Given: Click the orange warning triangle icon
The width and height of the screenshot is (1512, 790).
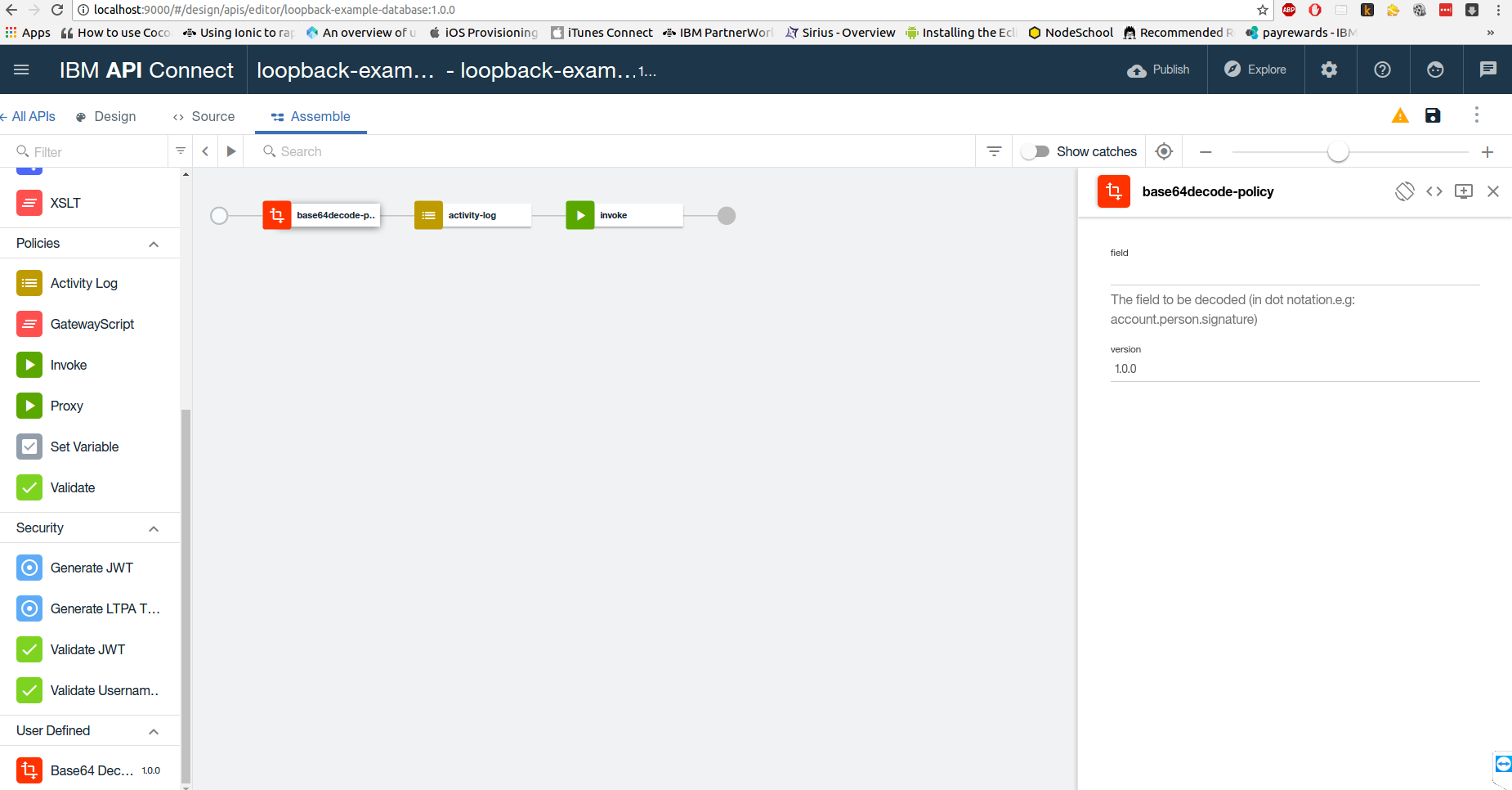Looking at the screenshot, I should click(x=1400, y=115).
